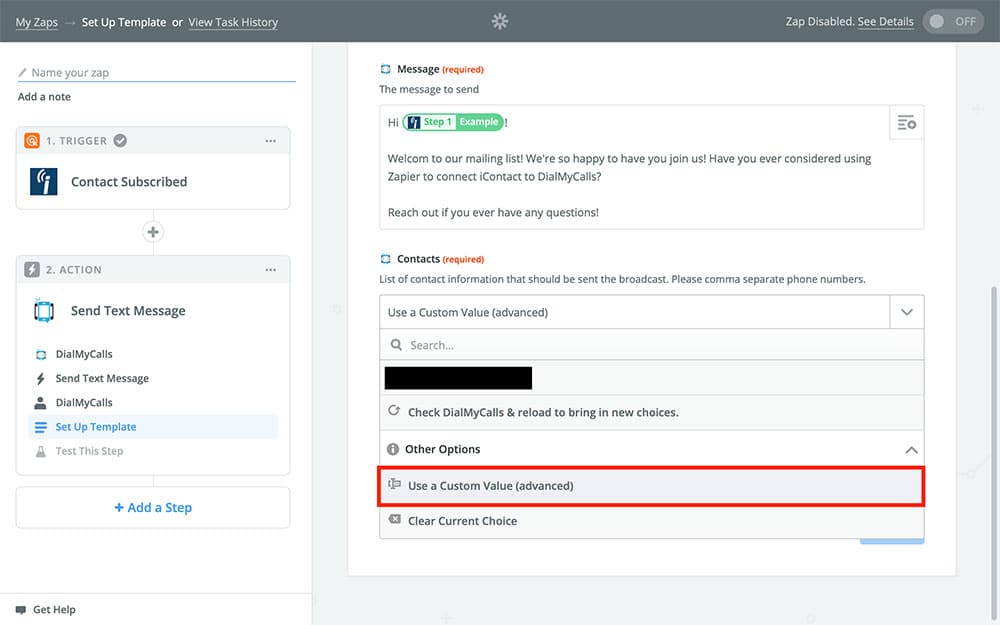1000x625 pixels.
Task: Toggle the Zap ON/OFF switch
Action: [x=953, y=21]
